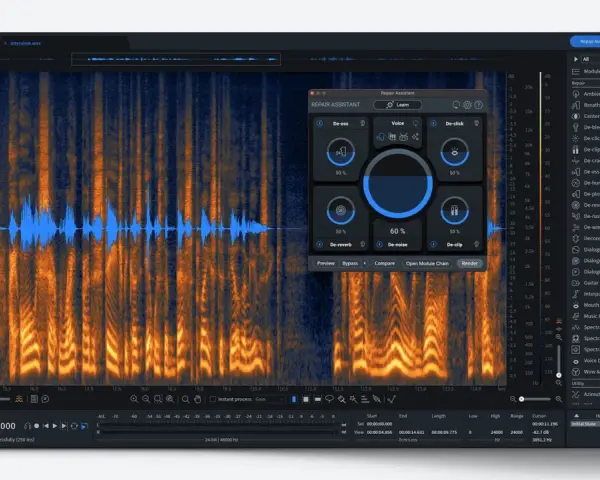Click the large De-noise 60% dial
Screen dimensions: 600x480
398,184
